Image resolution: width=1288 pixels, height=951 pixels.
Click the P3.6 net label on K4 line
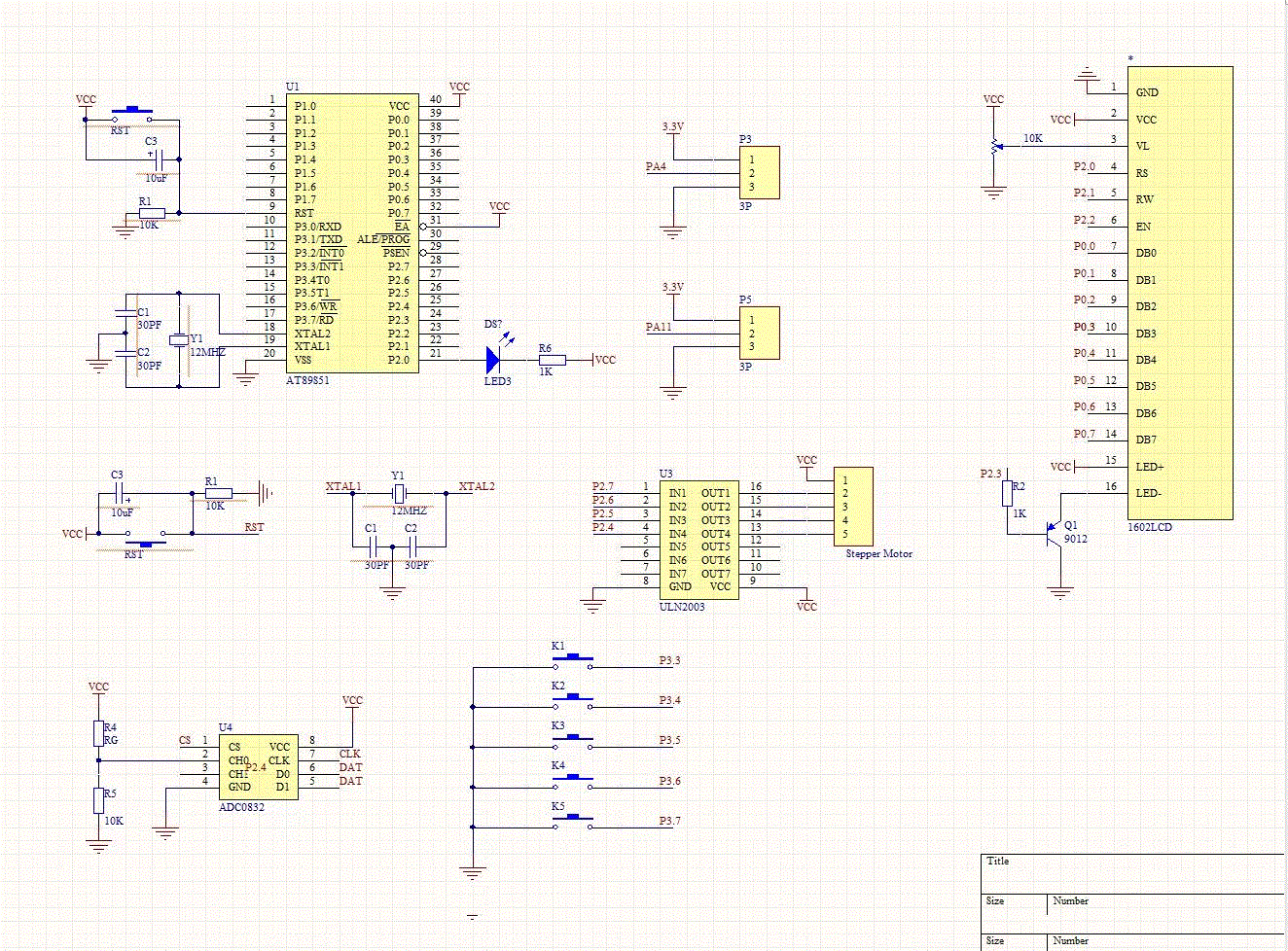tap(669, 782)
